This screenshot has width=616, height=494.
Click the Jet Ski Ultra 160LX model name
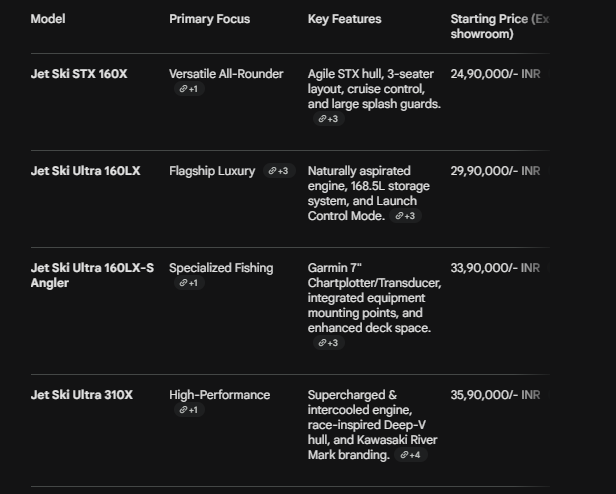(85, 171)
